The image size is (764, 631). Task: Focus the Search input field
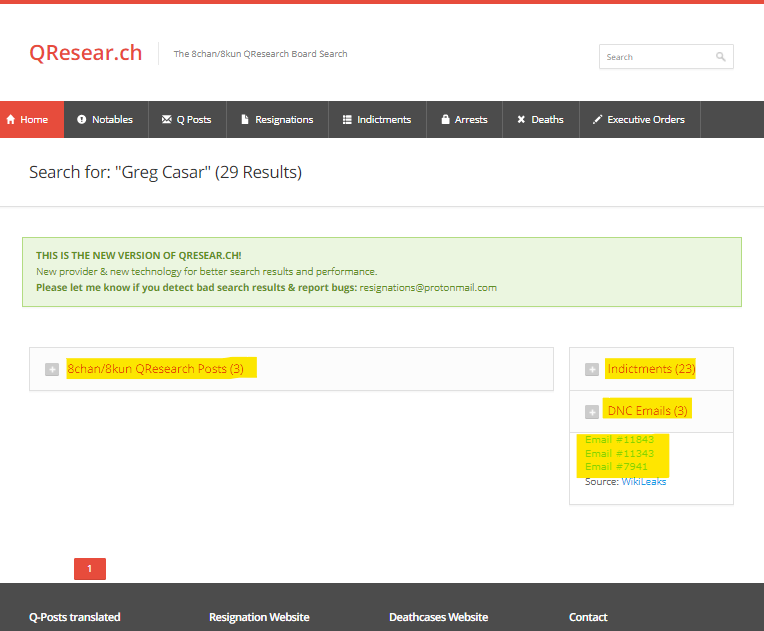666,57
